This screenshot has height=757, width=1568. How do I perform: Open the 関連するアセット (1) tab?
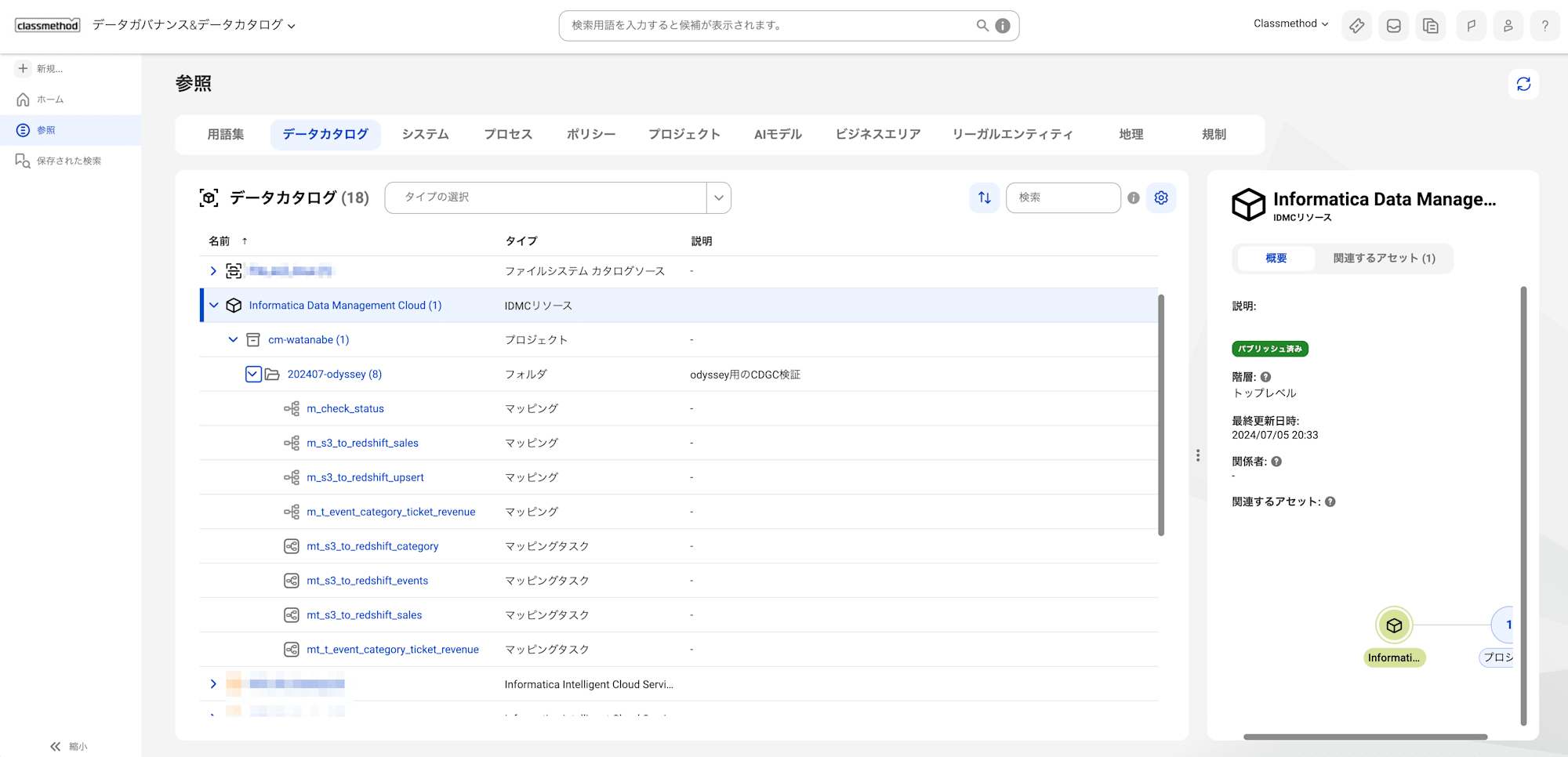pos(1384,259)
